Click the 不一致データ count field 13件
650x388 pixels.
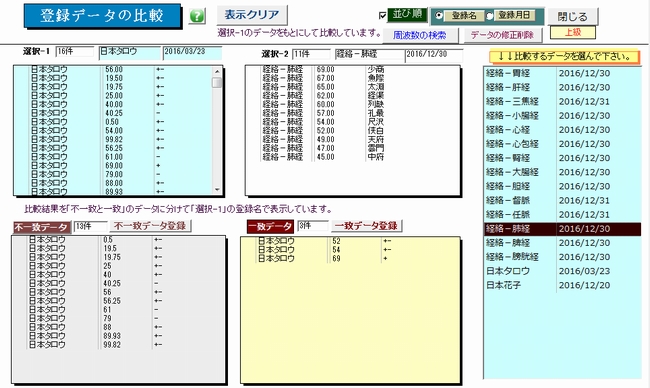pyautogui.click(x=90, y=226)
